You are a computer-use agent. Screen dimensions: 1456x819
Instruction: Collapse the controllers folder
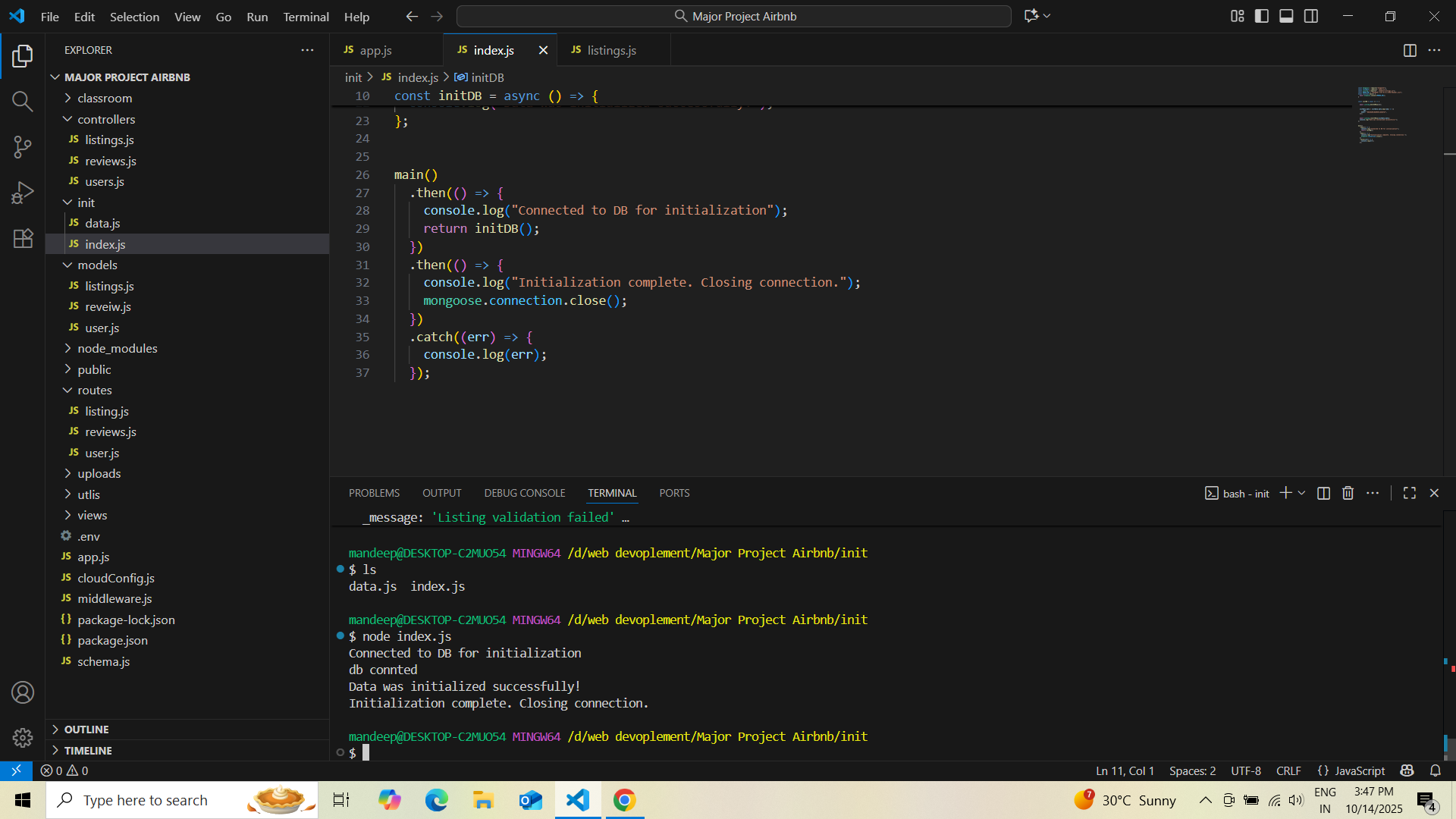pos(106,119)
